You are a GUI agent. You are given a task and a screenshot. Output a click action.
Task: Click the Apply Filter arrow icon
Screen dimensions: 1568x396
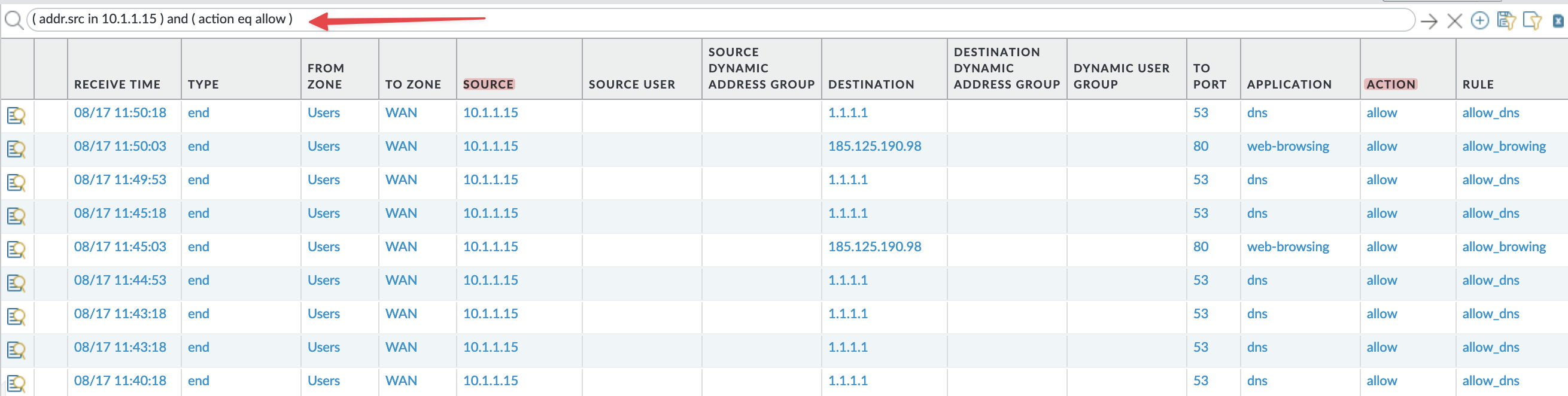(x=1429, y=22)
